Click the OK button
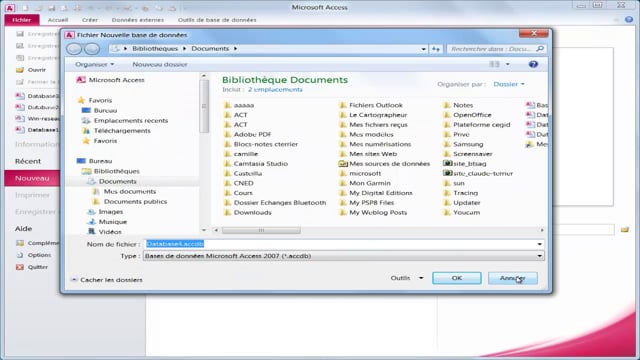This screenshot has height=360, width=640. 457,278
